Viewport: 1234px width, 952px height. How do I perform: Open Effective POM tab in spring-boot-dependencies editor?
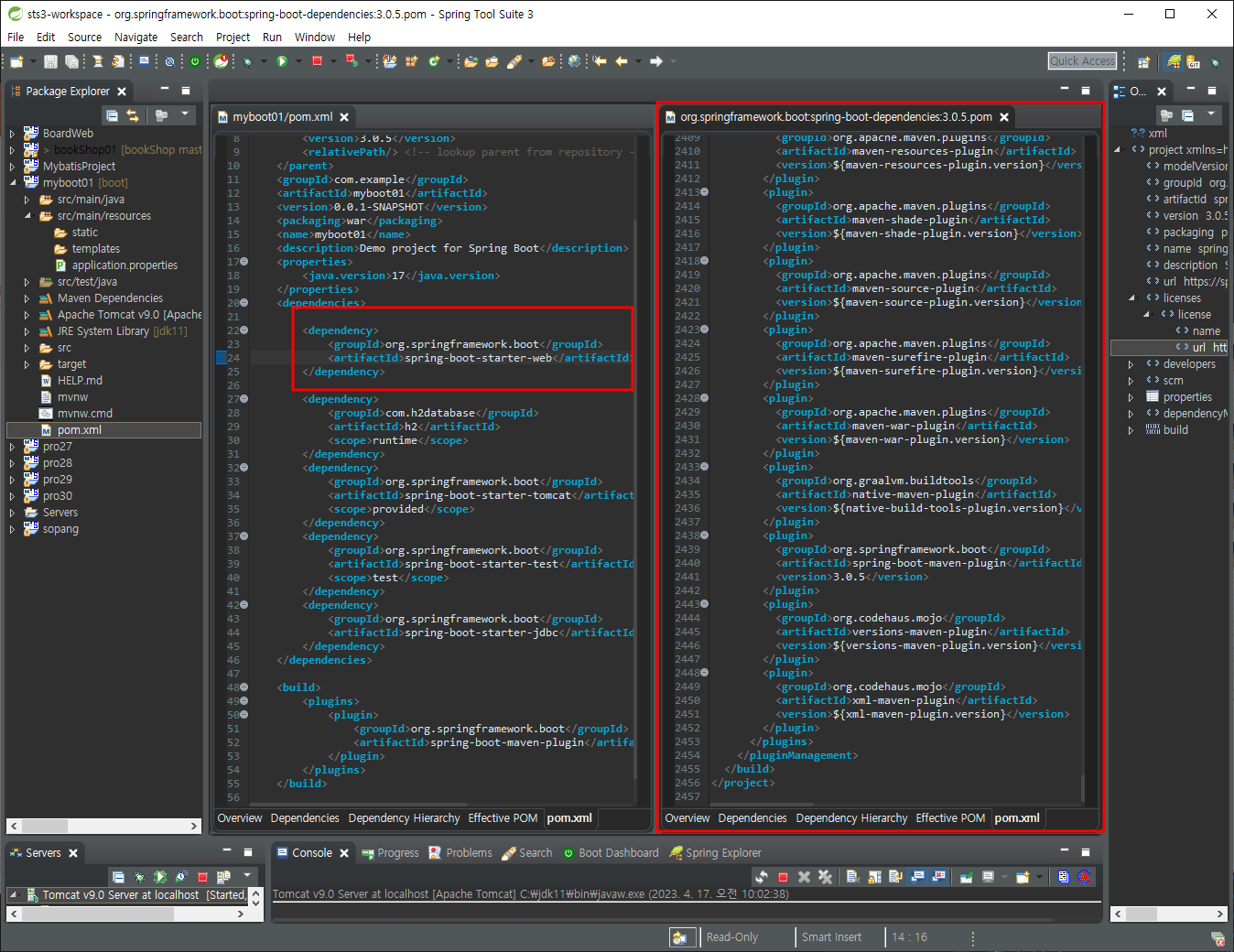click(950, 818)
